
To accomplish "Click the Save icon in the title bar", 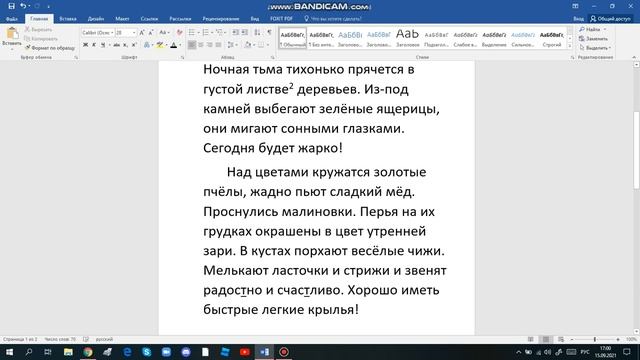I will tap(11, 6).
